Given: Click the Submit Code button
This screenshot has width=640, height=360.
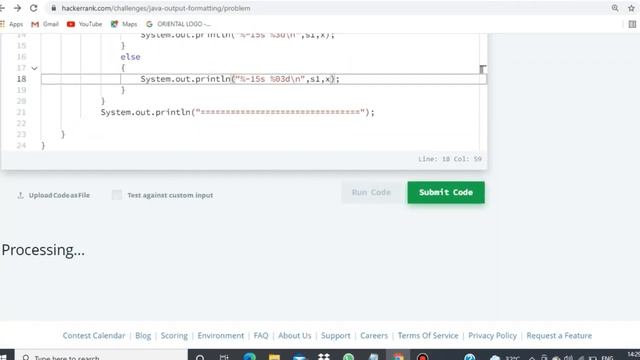Looking at the screenshot, I should [x=446, y=192].
